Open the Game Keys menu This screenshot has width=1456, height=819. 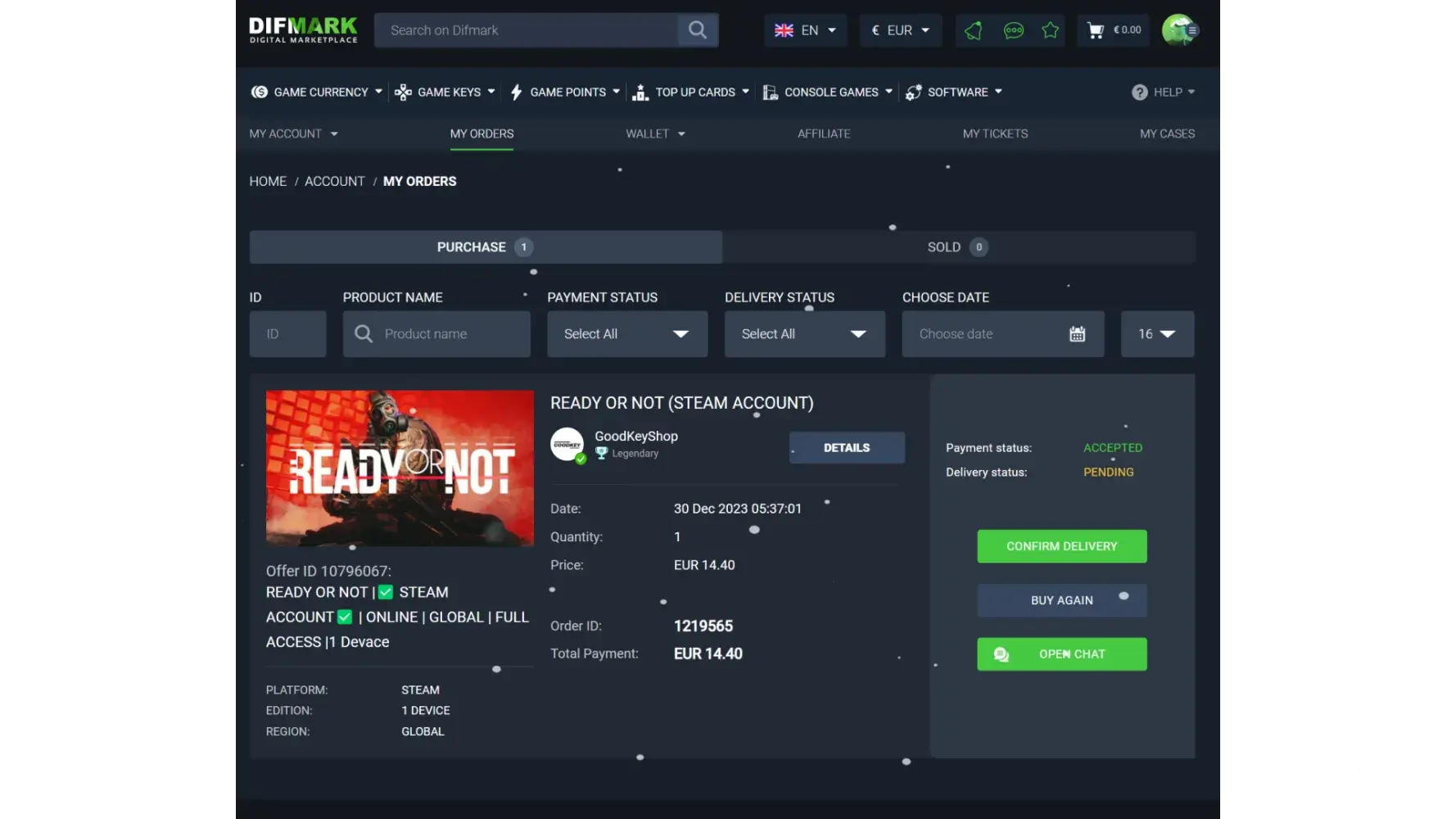tap(445, 93)
